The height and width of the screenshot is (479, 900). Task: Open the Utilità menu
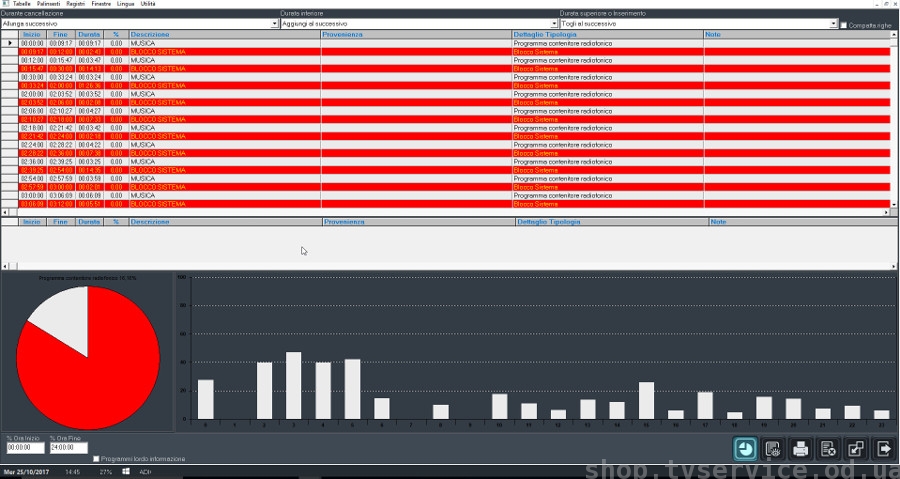[148, 4]
